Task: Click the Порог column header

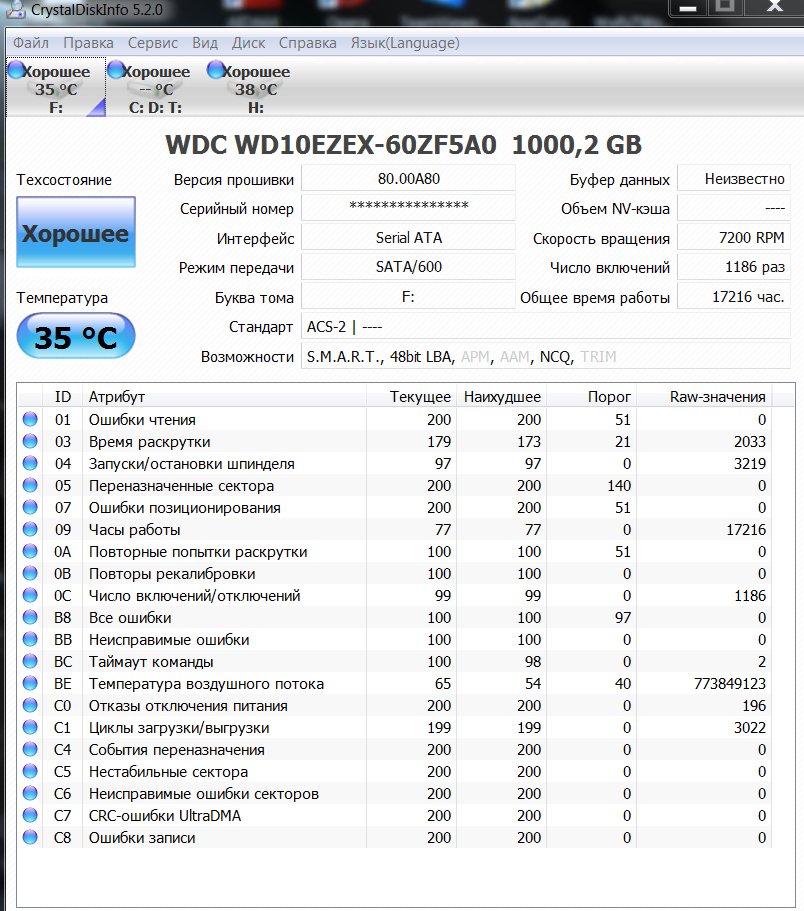Action: click(x=591, y=397)
